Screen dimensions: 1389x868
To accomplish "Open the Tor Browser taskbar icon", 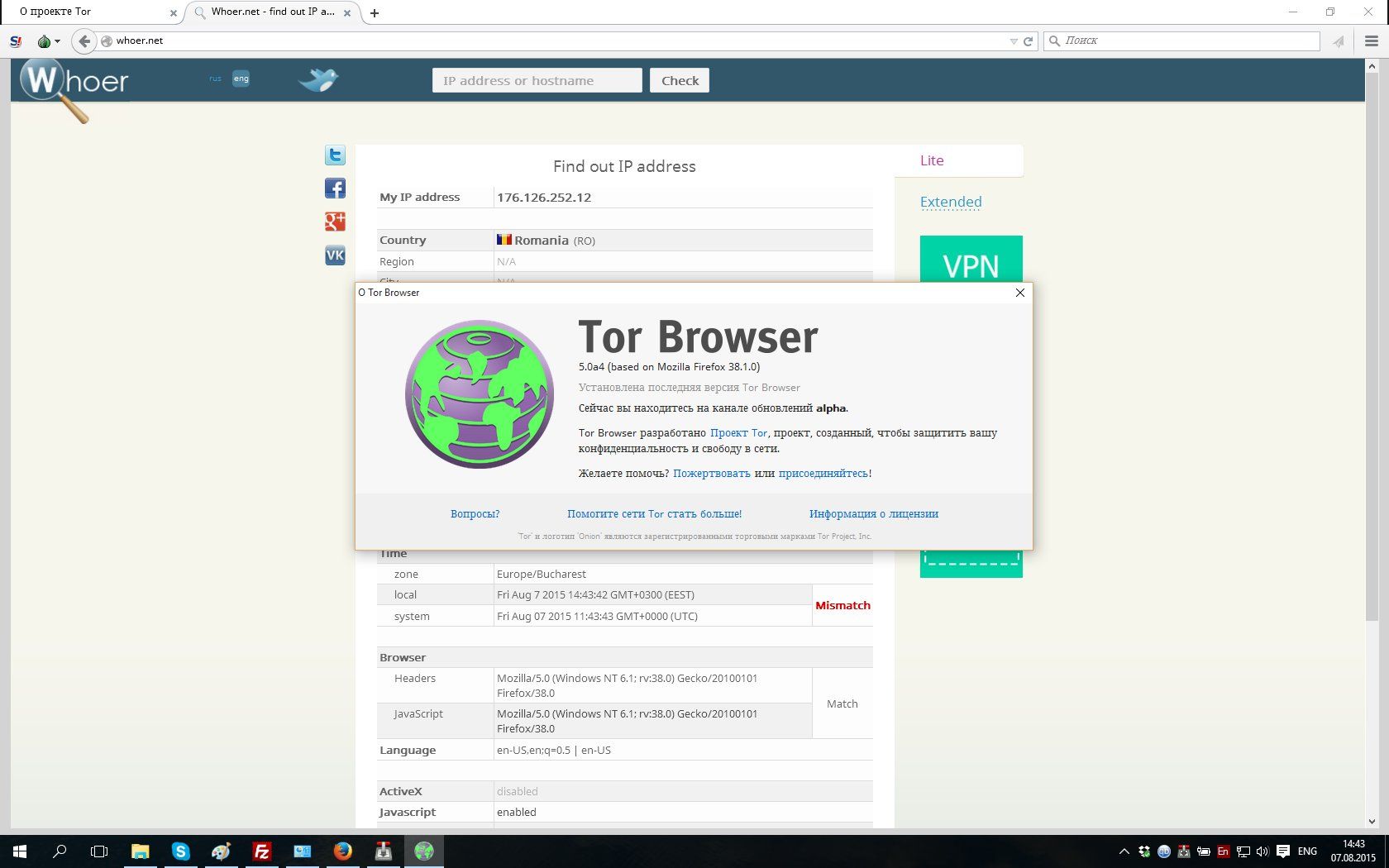I will 424,851.
